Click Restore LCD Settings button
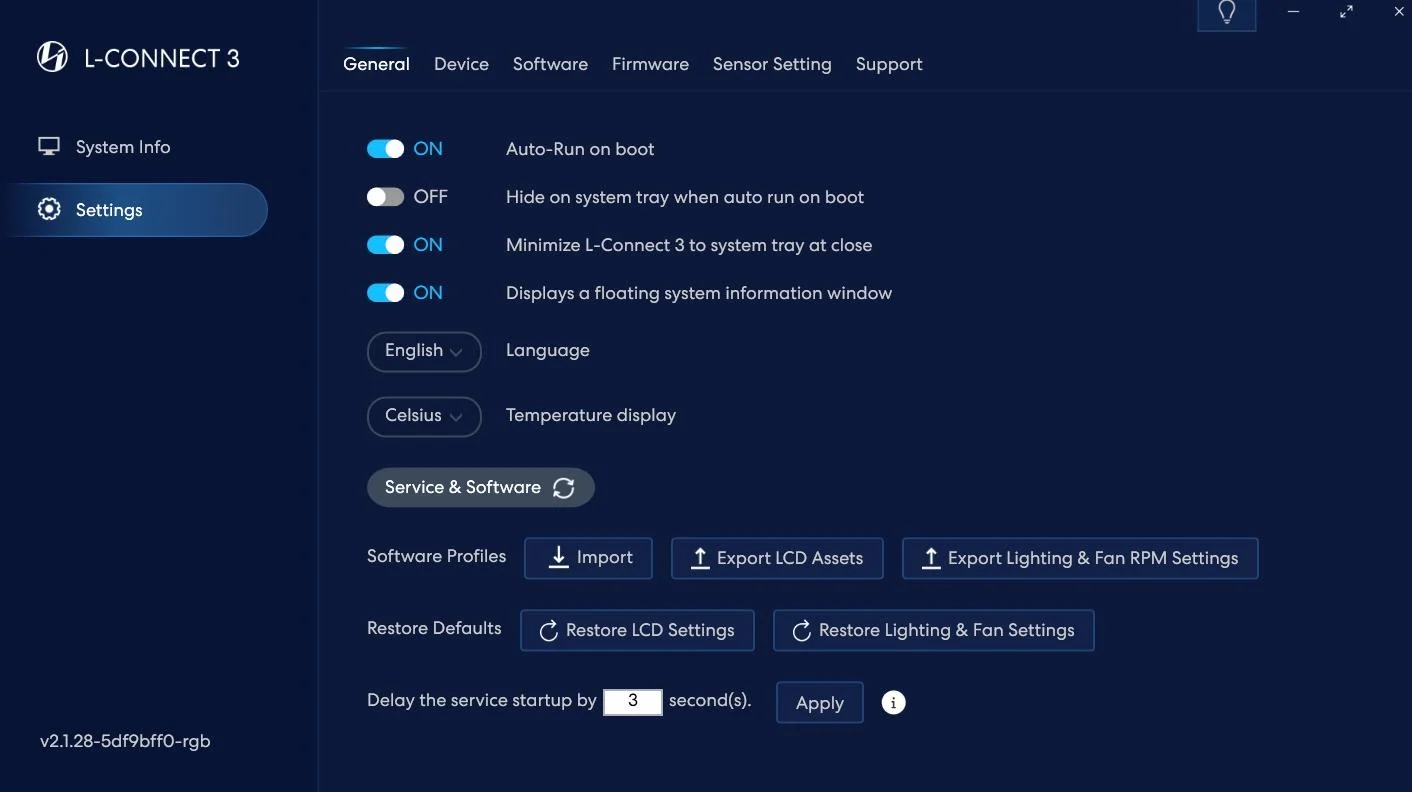1412x792 pixels. click(637, 631)
